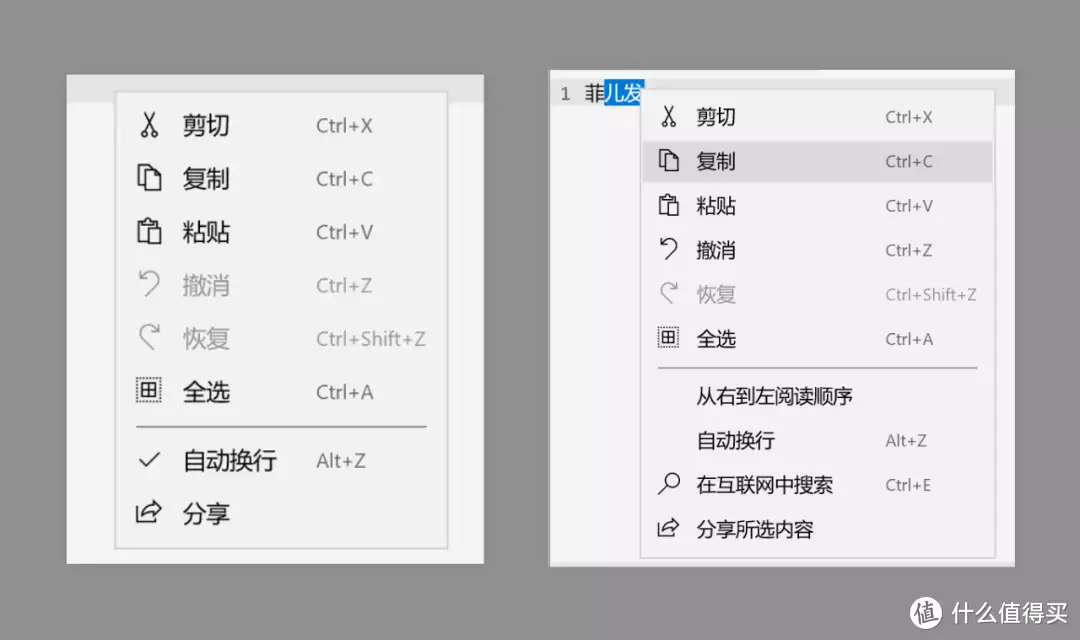Toggle 从右到左阅读顺序 reading order
This screenshot has width=1080, height=640.
click(x=774, y=397)
